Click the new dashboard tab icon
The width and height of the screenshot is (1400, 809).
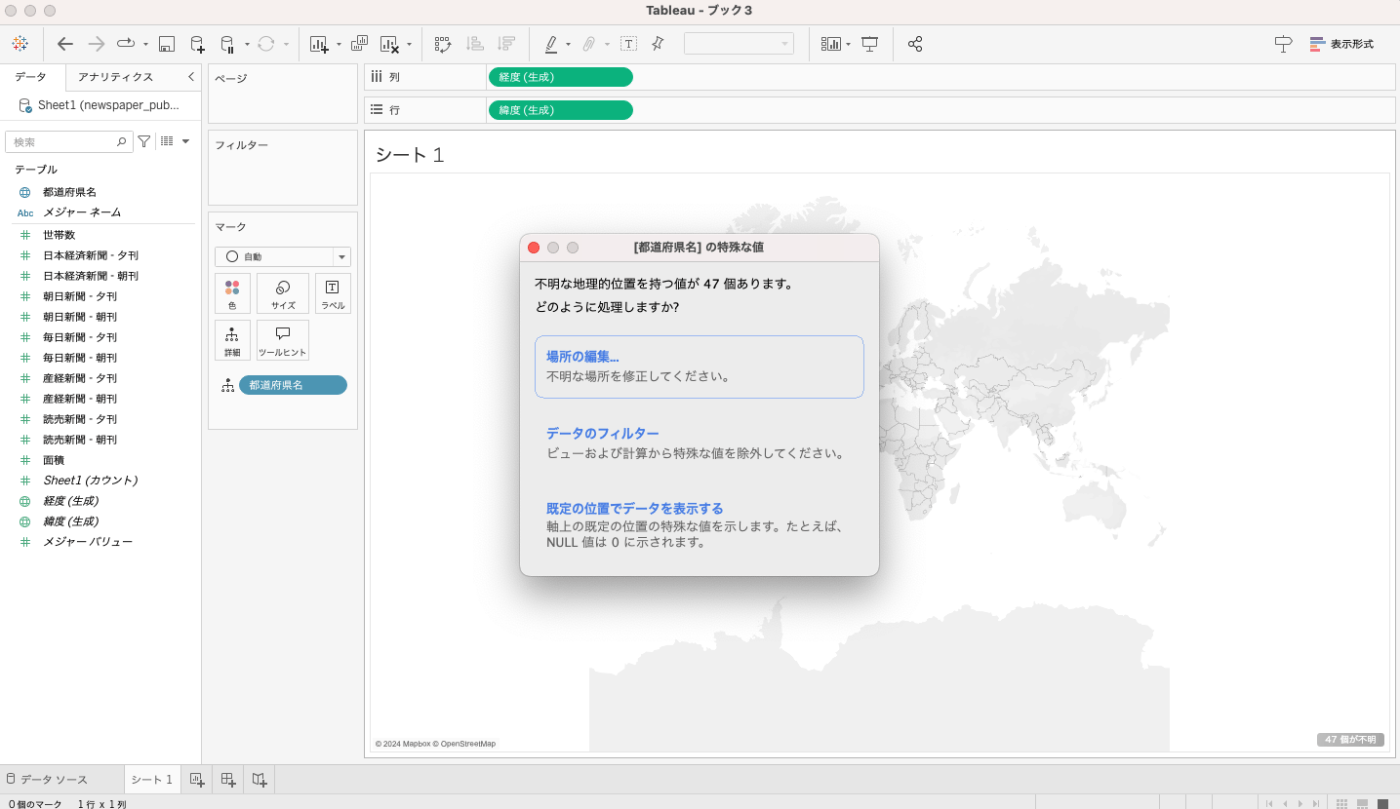[228, 780]
